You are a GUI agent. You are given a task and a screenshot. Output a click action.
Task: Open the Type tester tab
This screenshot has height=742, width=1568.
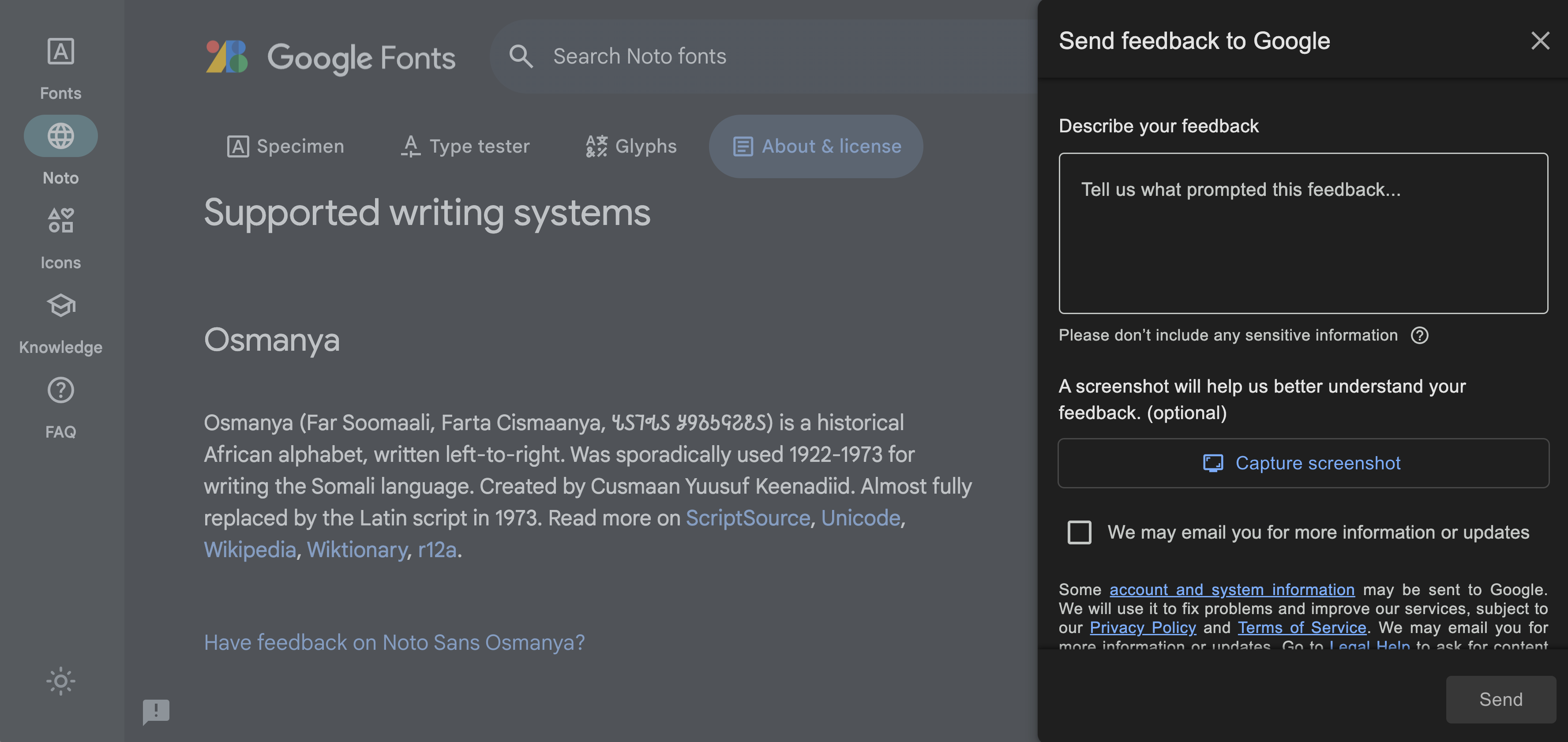point(465,146)
